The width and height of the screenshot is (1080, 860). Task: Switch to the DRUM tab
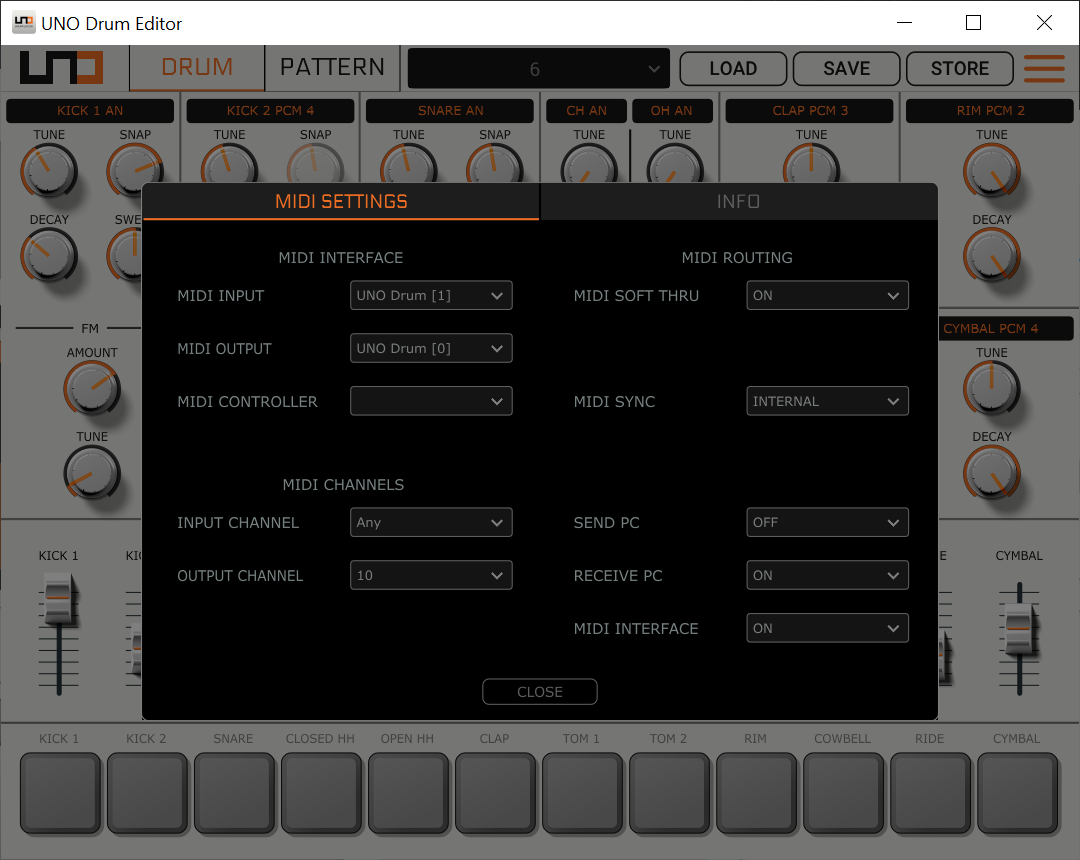[197, 67]
